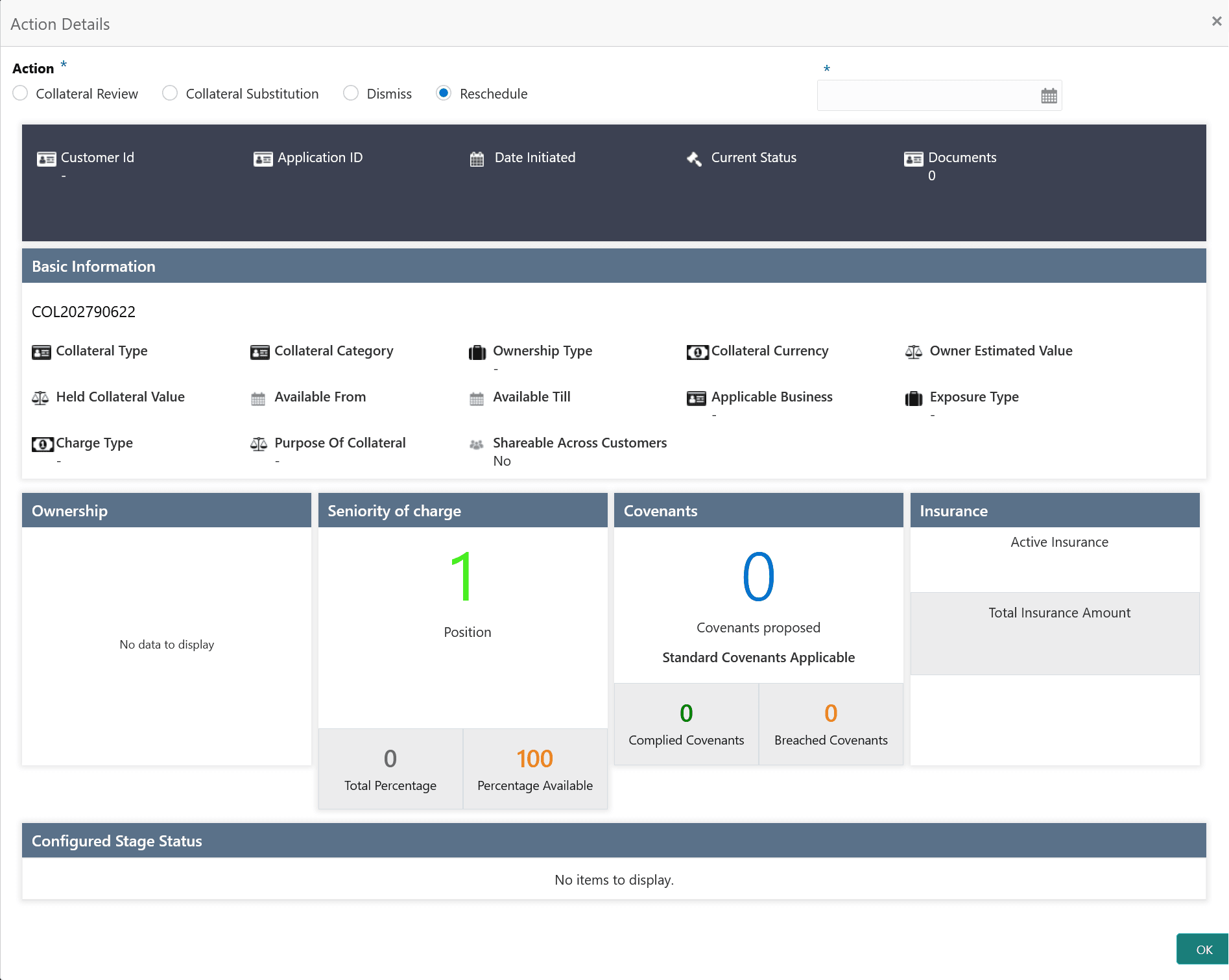Image resolution: width=1229 pixels, height=980 pixels.
Task: Open the calendar date picker icon
Action: (1049, 96)
